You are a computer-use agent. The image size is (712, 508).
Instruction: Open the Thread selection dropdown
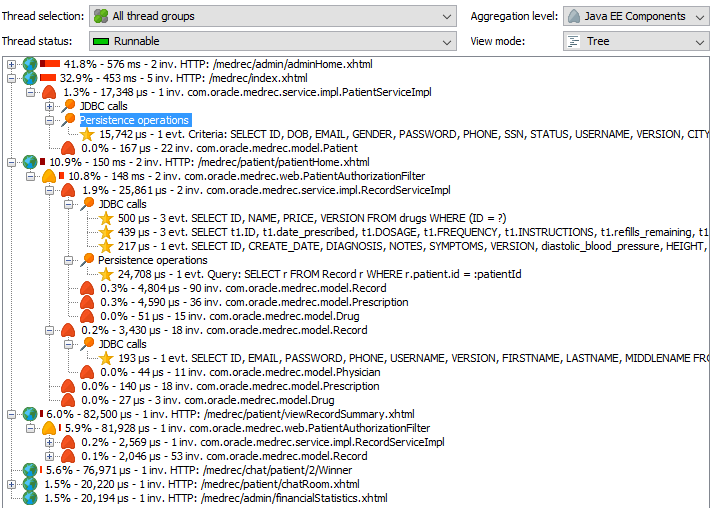(273, 16)
